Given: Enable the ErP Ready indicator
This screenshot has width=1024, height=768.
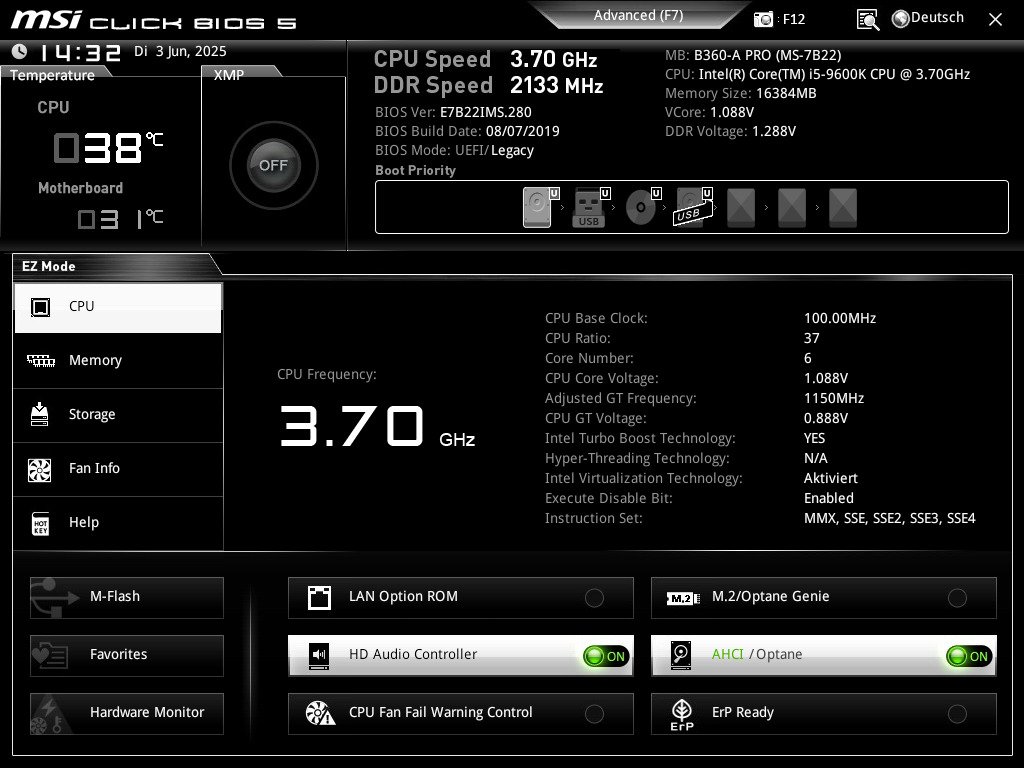Looking at the screenshot, I should 957,714.
